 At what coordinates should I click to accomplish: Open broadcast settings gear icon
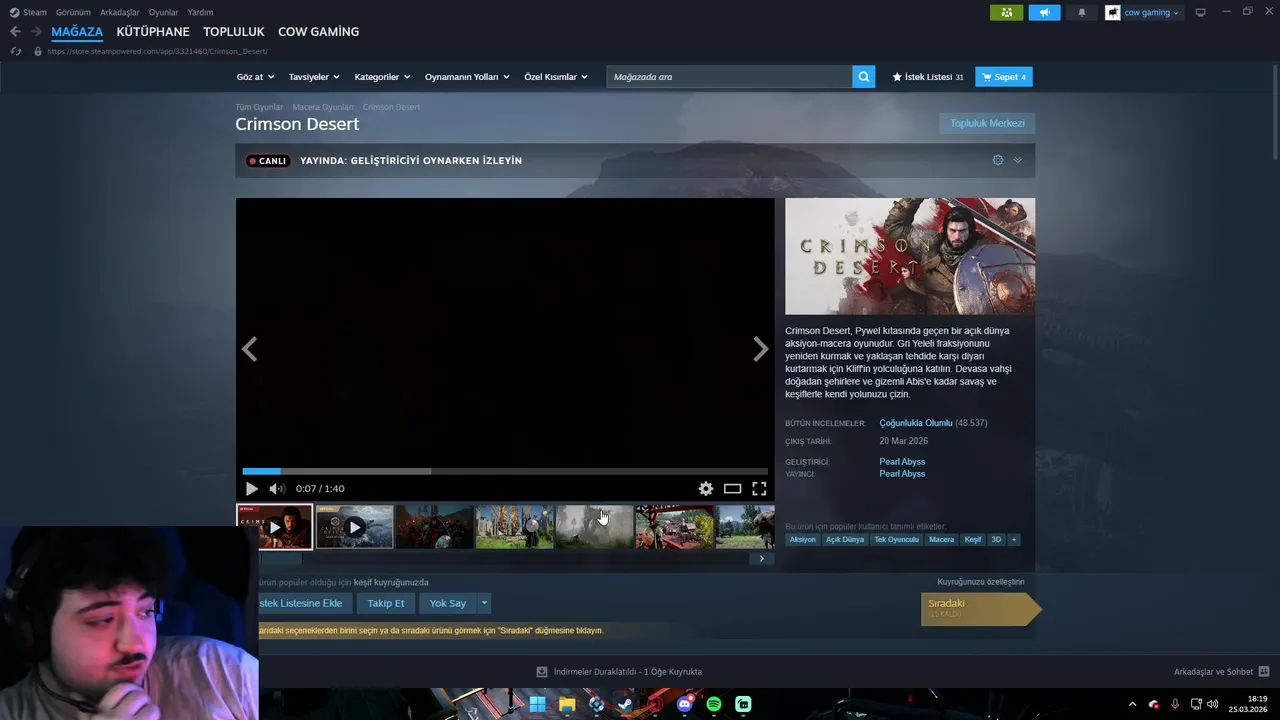(x=997, y=160)
